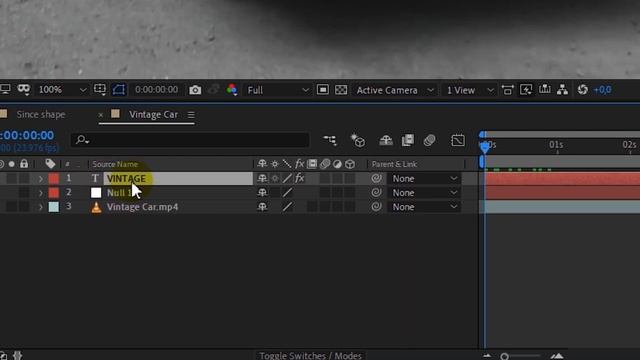Viewport: 640px width, 360px height.
Task: Open region of interest tool
Action: [100, 89]
